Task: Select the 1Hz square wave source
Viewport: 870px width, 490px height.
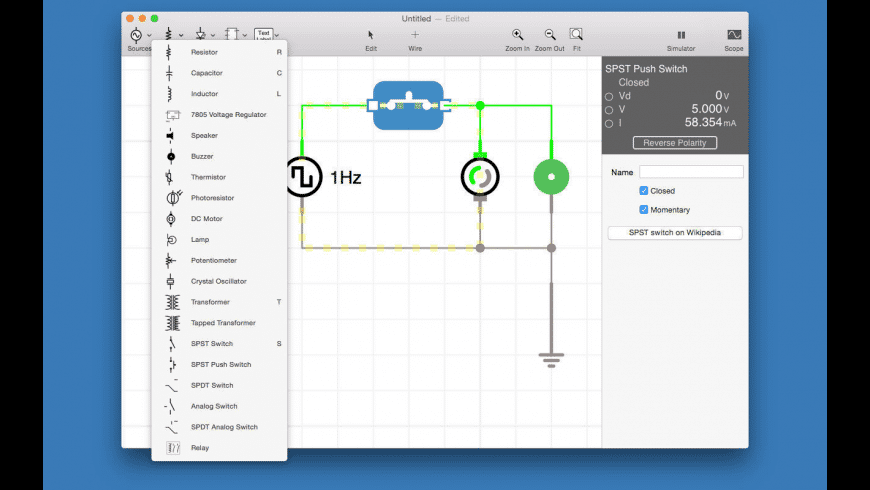Action: click(301, 177)
